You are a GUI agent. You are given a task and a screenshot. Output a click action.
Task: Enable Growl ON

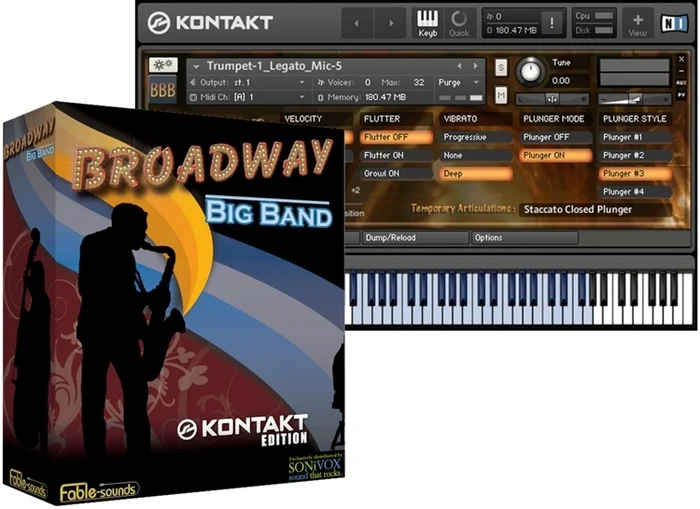396,174
